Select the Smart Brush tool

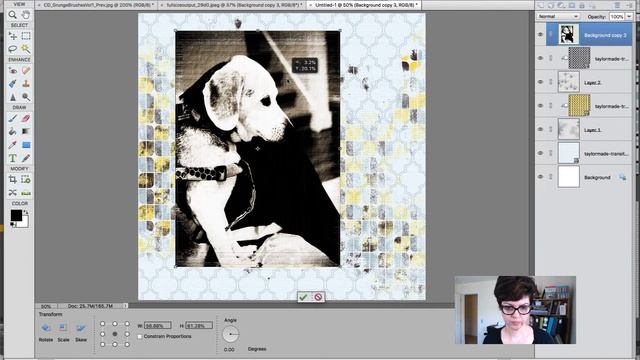(13, 84)
